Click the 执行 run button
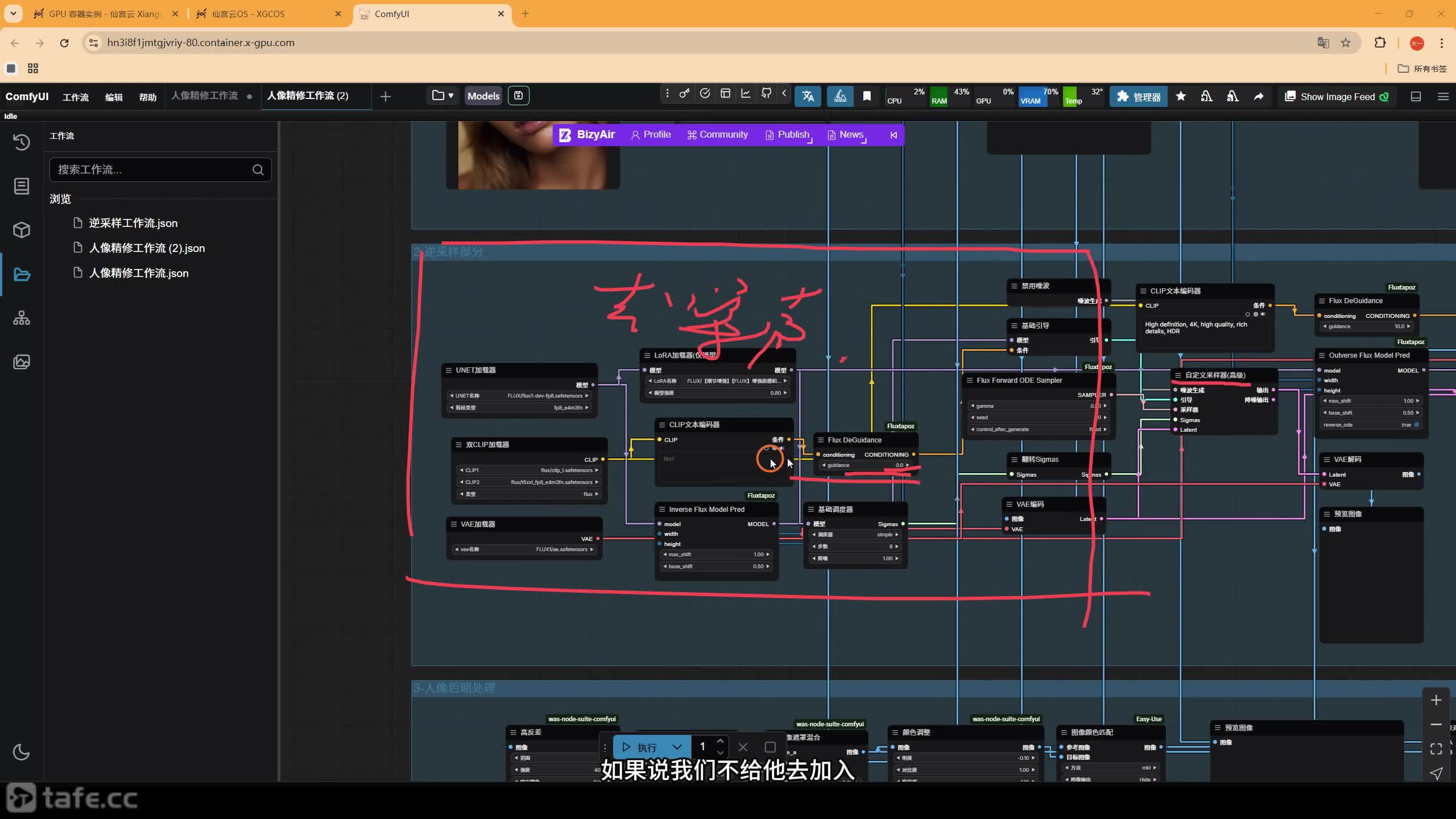Viewport: 1456px width, 819px height. tap(640, 747)
